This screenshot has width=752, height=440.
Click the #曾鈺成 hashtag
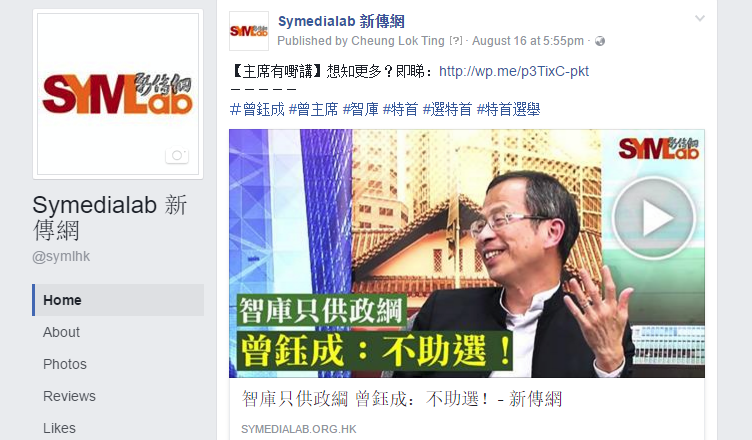coord(258,109)
